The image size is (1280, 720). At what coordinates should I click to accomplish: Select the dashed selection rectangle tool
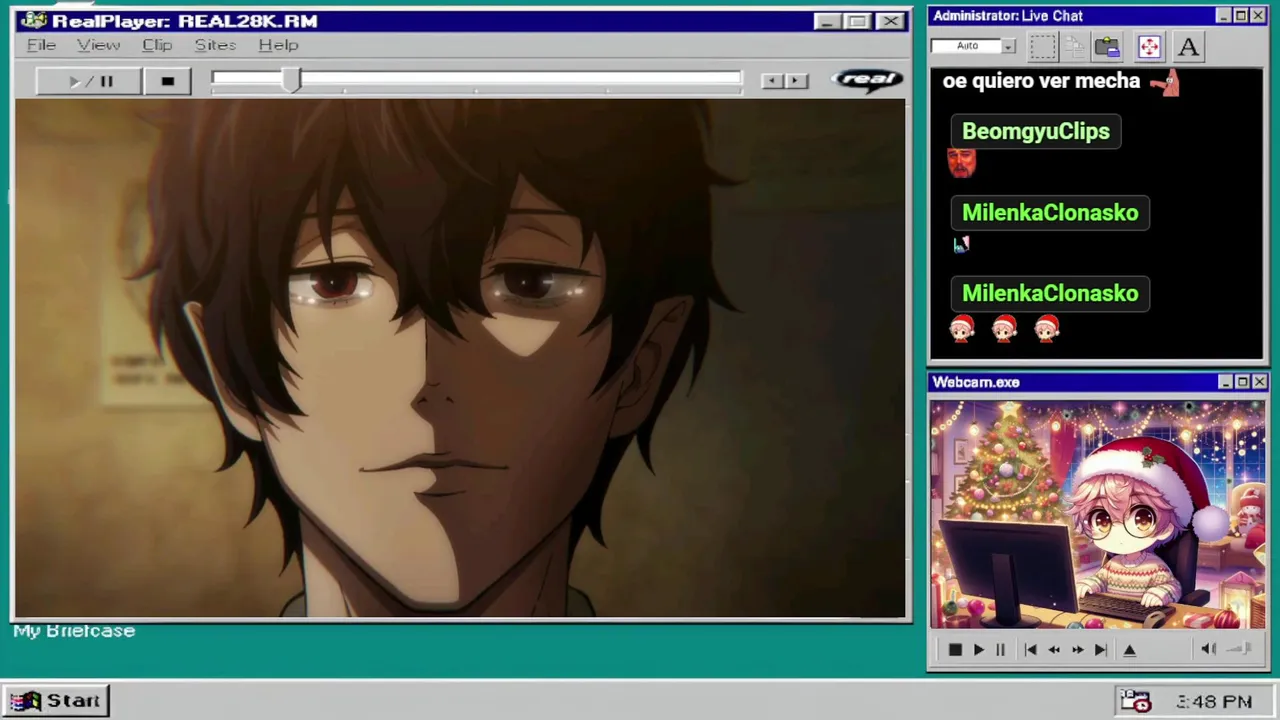(x=1042, y=47)
